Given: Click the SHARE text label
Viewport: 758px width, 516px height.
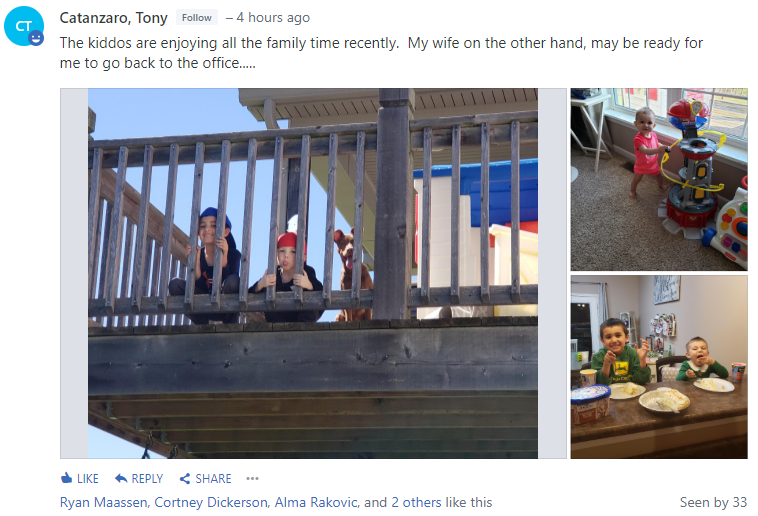Looking at the screenshot, I should [x=213, y=479].
